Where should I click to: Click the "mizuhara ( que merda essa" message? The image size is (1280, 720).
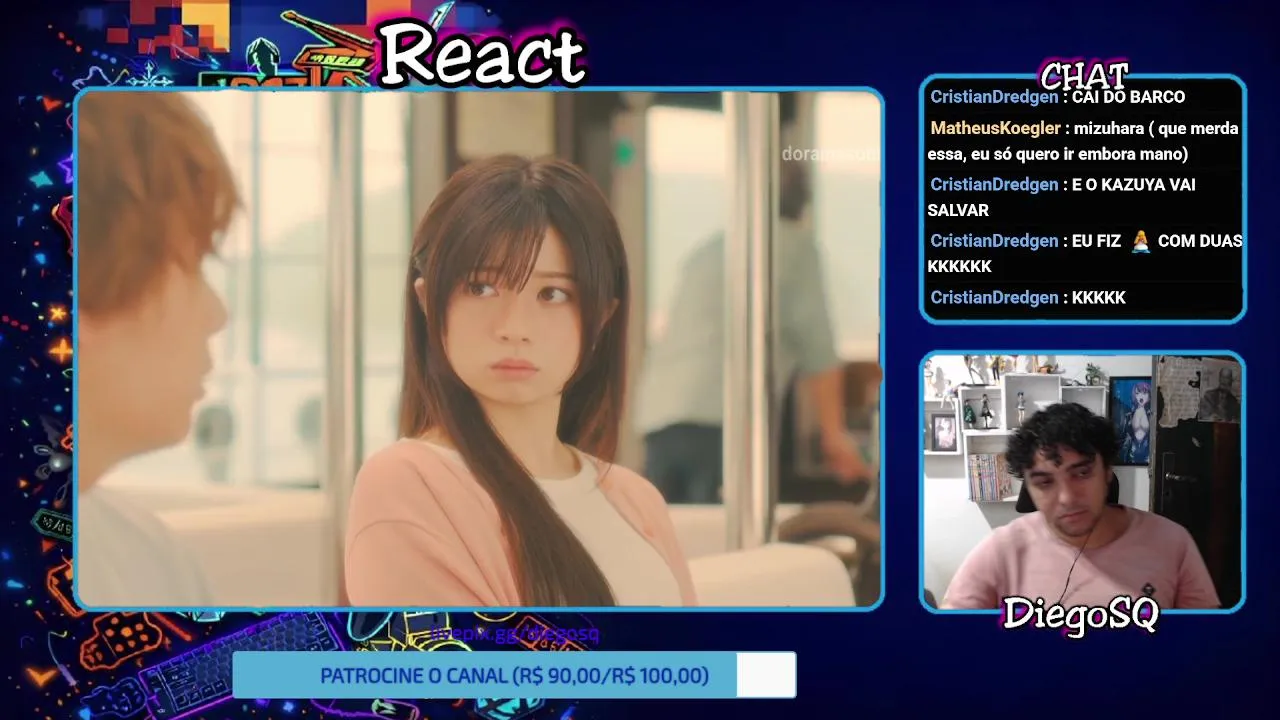coord(1083,141)
